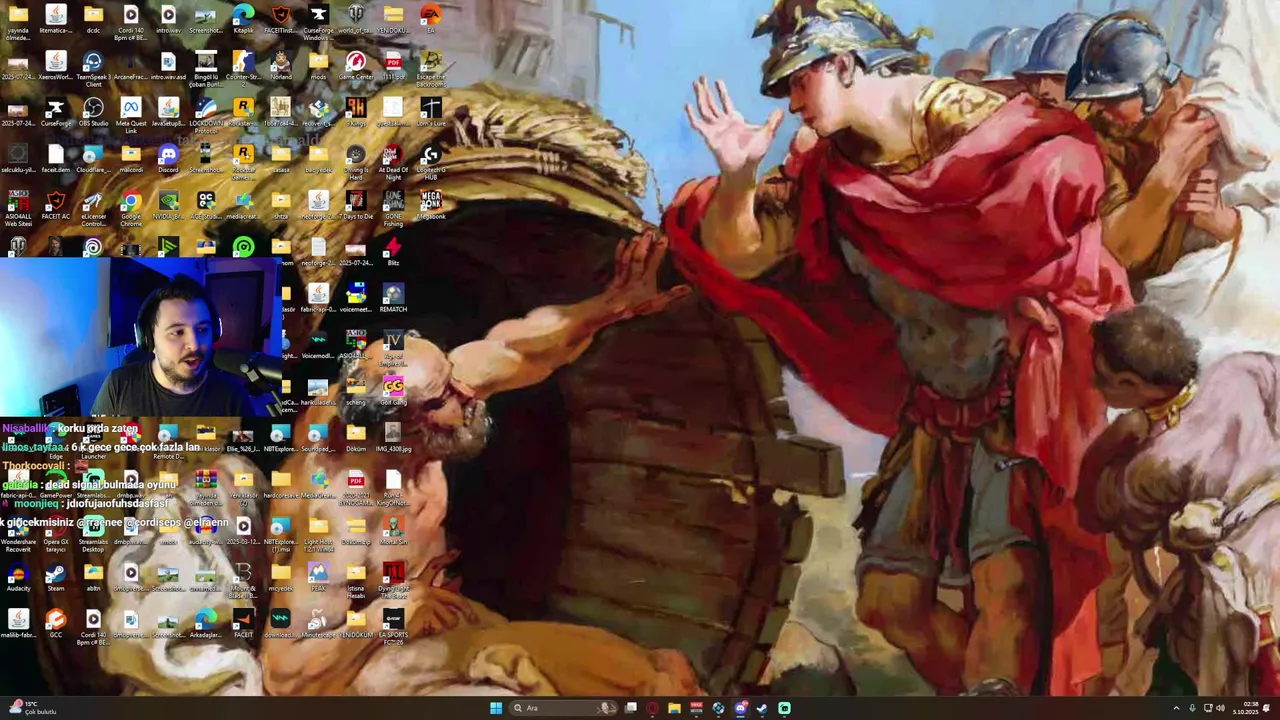The width and height of the screenshot is (1280, 720).
Task: Click the webcam overlay video
Action: click(x=140, y=338)
